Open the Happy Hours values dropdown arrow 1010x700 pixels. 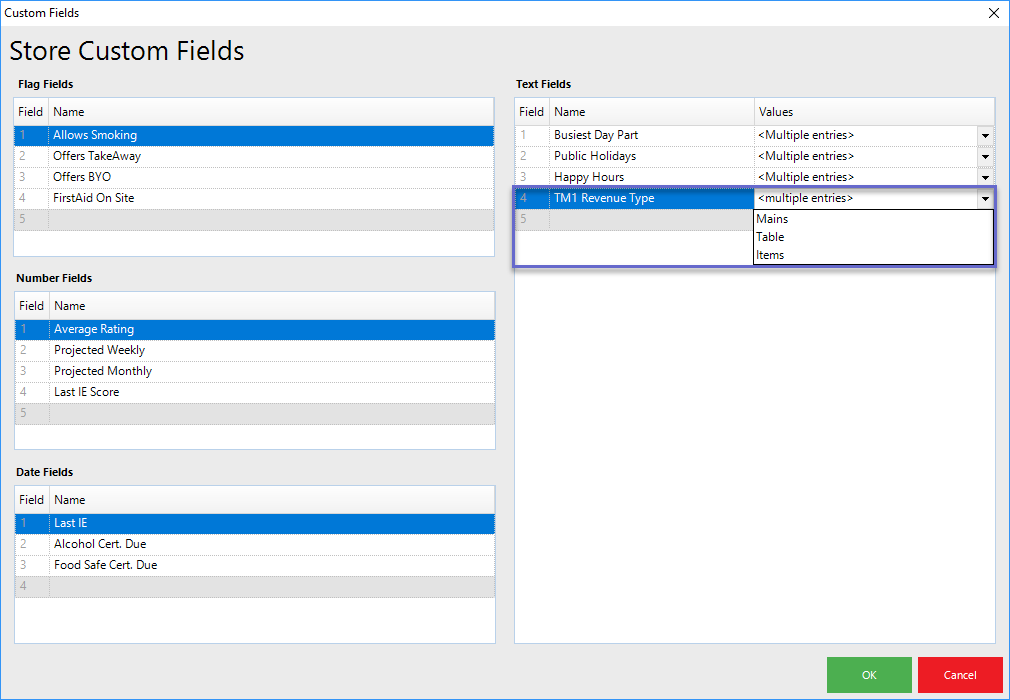(985, 177)
